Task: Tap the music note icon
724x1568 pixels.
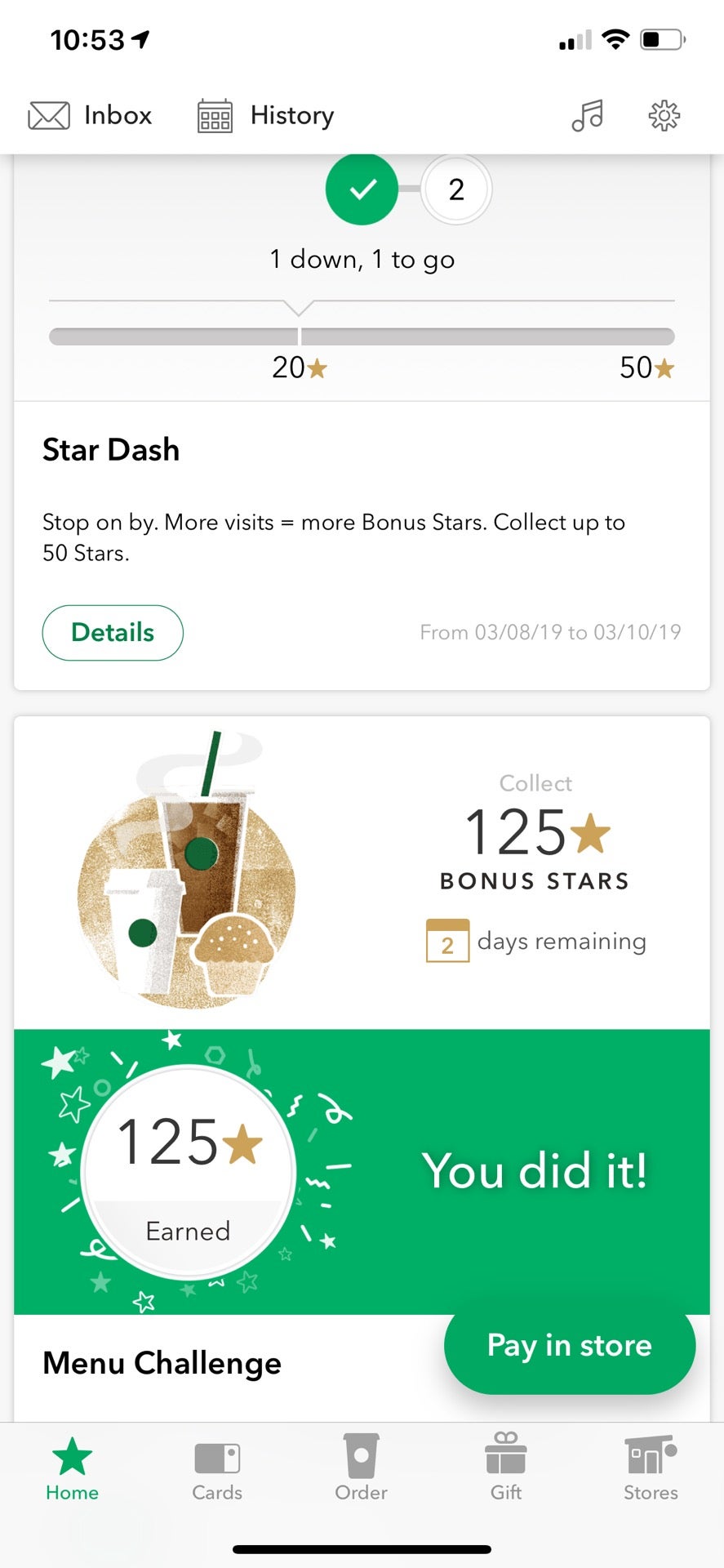Action: click(x=587, y=115)
